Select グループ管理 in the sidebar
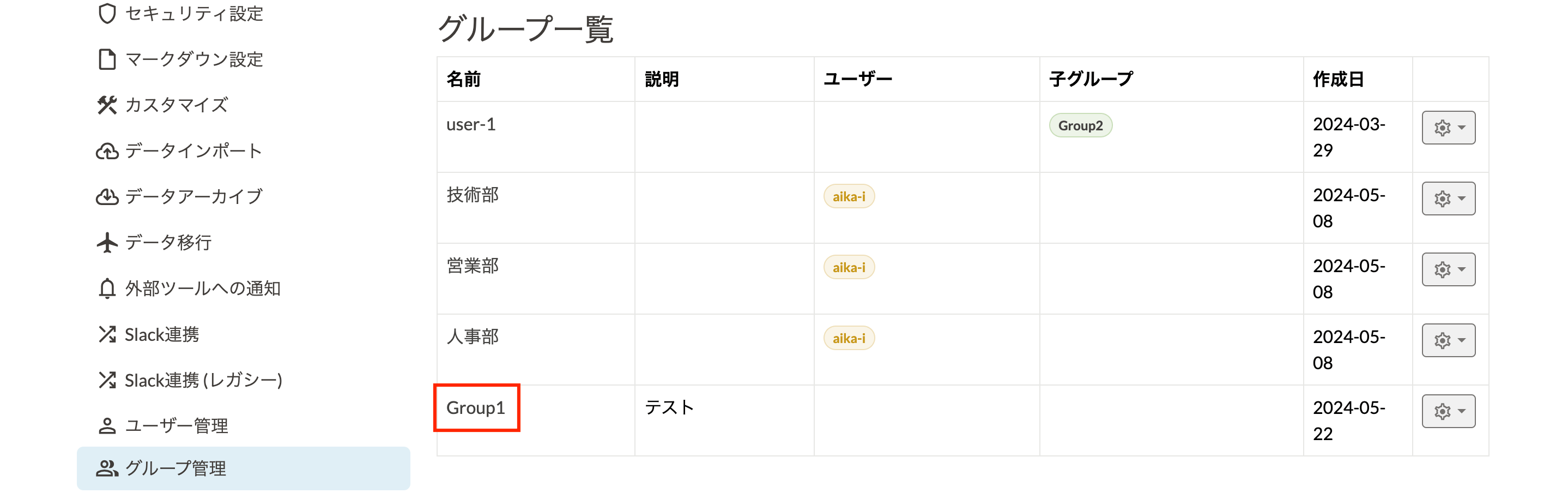The image size is (1568, 499). (244, 468)
